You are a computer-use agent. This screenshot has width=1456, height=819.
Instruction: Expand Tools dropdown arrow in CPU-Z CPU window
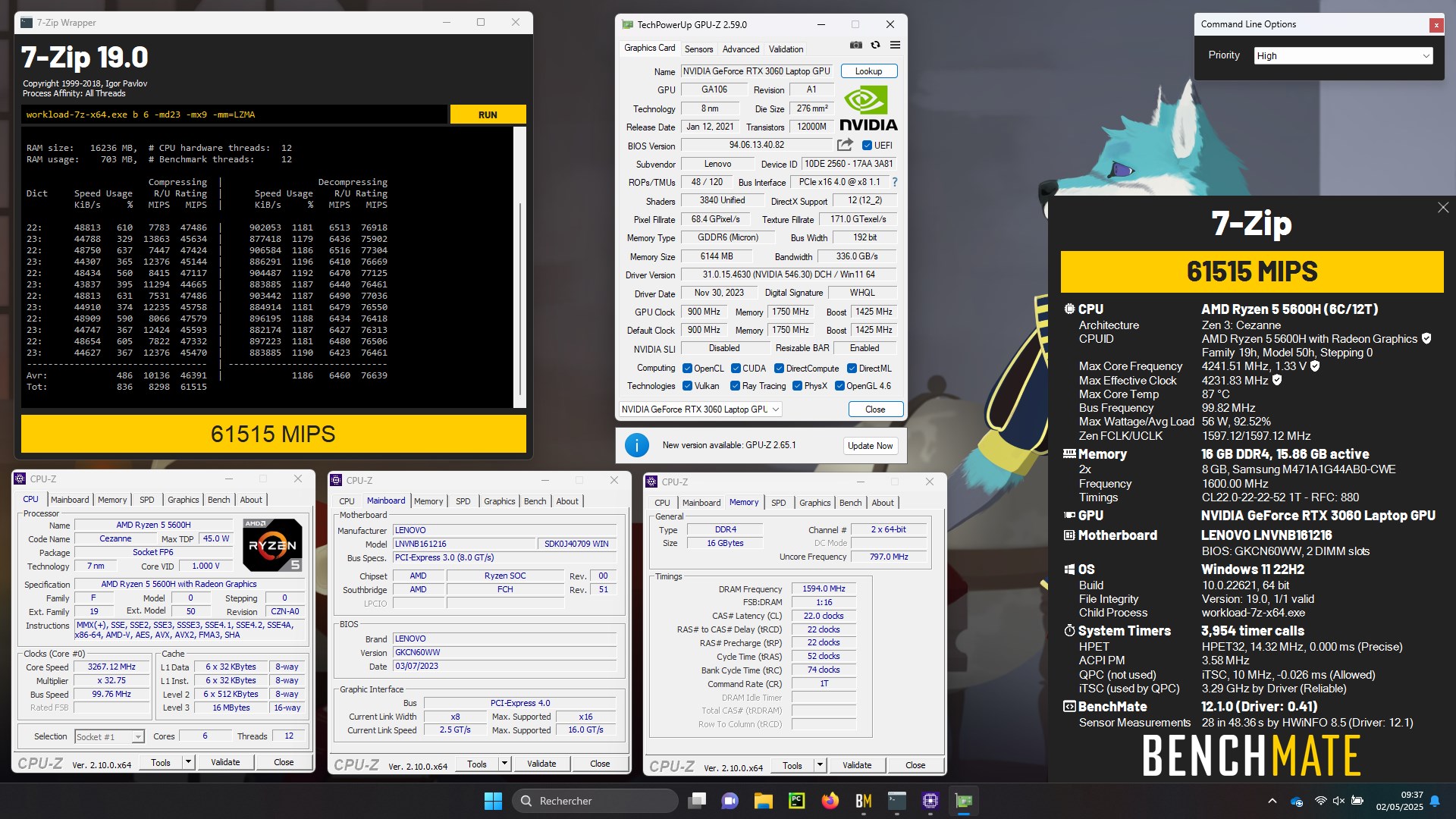click(x=188, y=762)
